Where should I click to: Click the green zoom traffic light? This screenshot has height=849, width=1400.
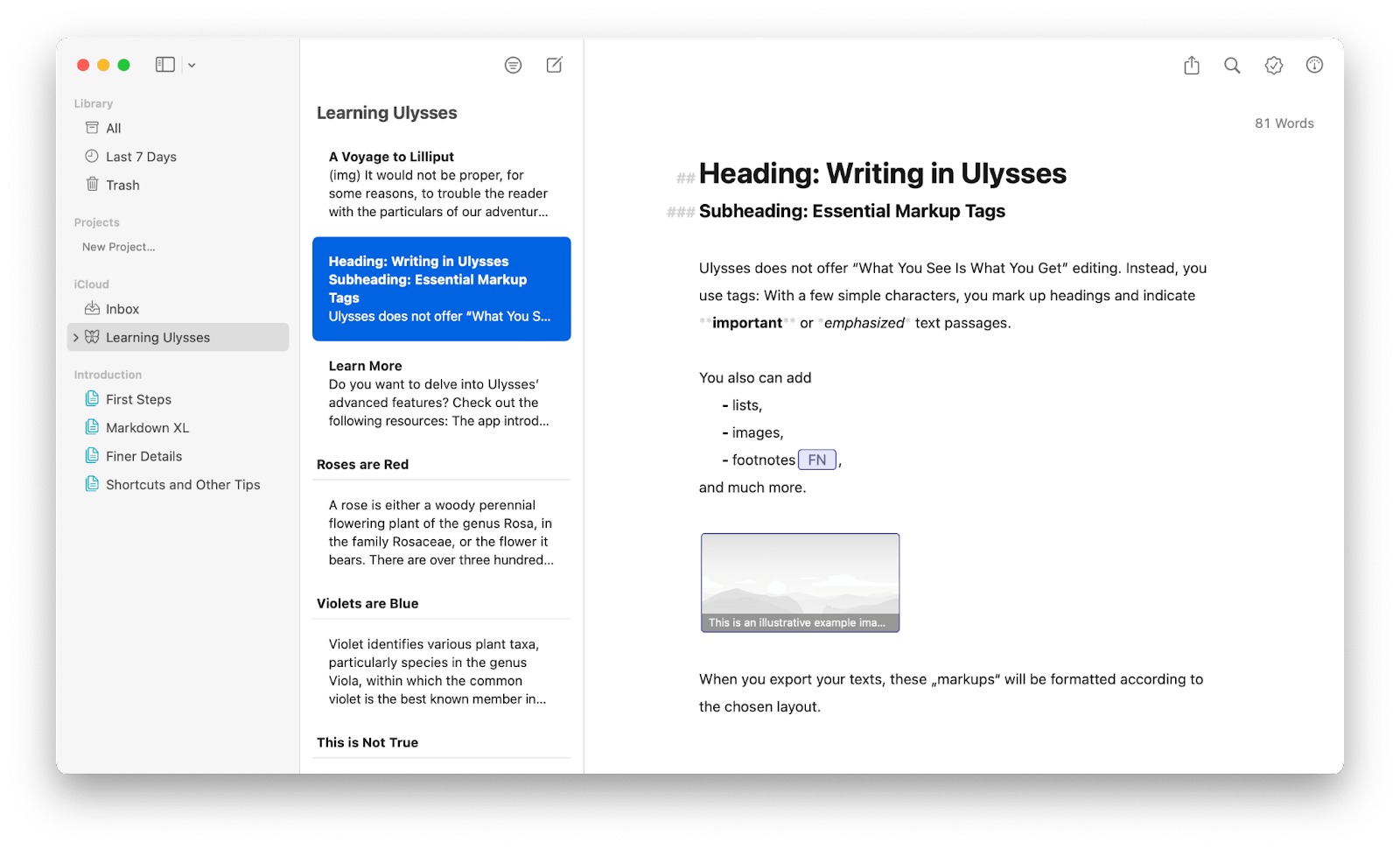click(x=124, y=65)
